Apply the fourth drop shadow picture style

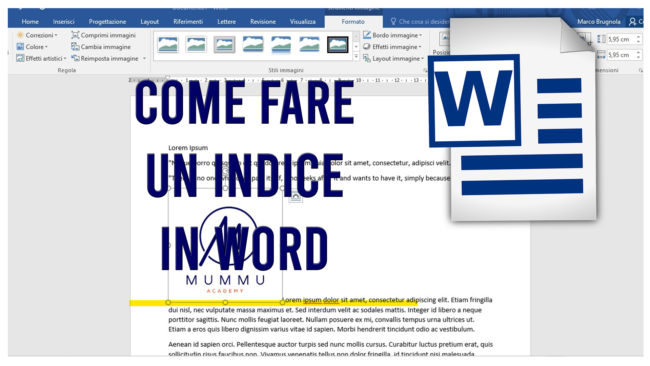tap(253, 44)
